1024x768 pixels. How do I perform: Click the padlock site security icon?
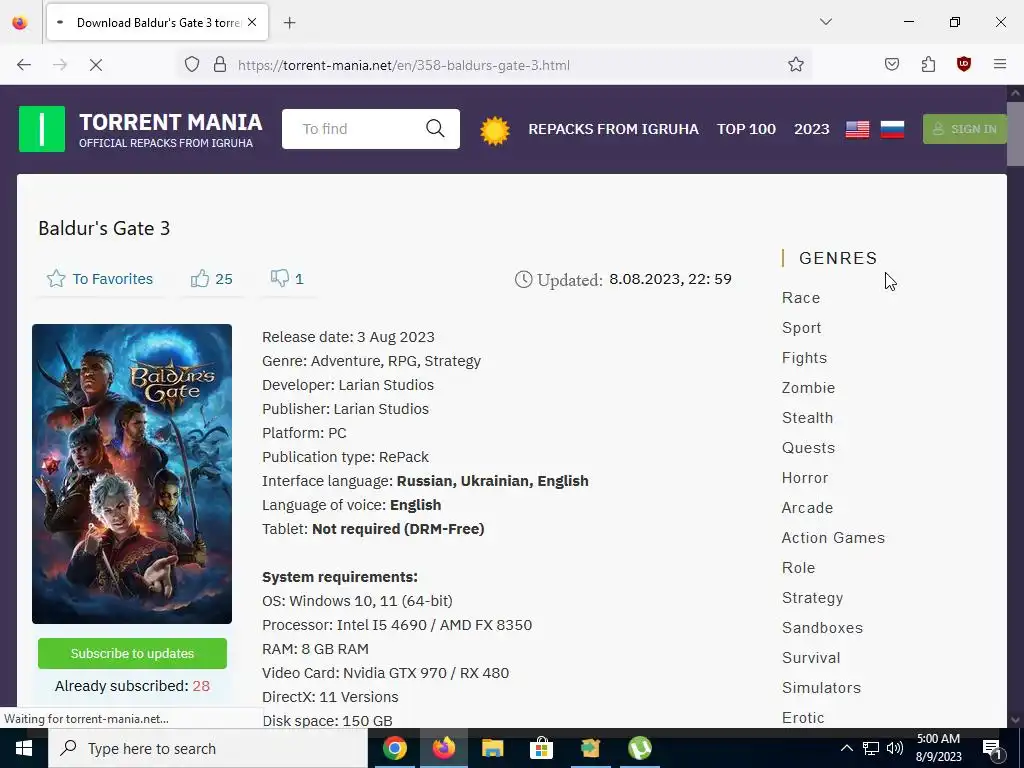tap(220, 65)
